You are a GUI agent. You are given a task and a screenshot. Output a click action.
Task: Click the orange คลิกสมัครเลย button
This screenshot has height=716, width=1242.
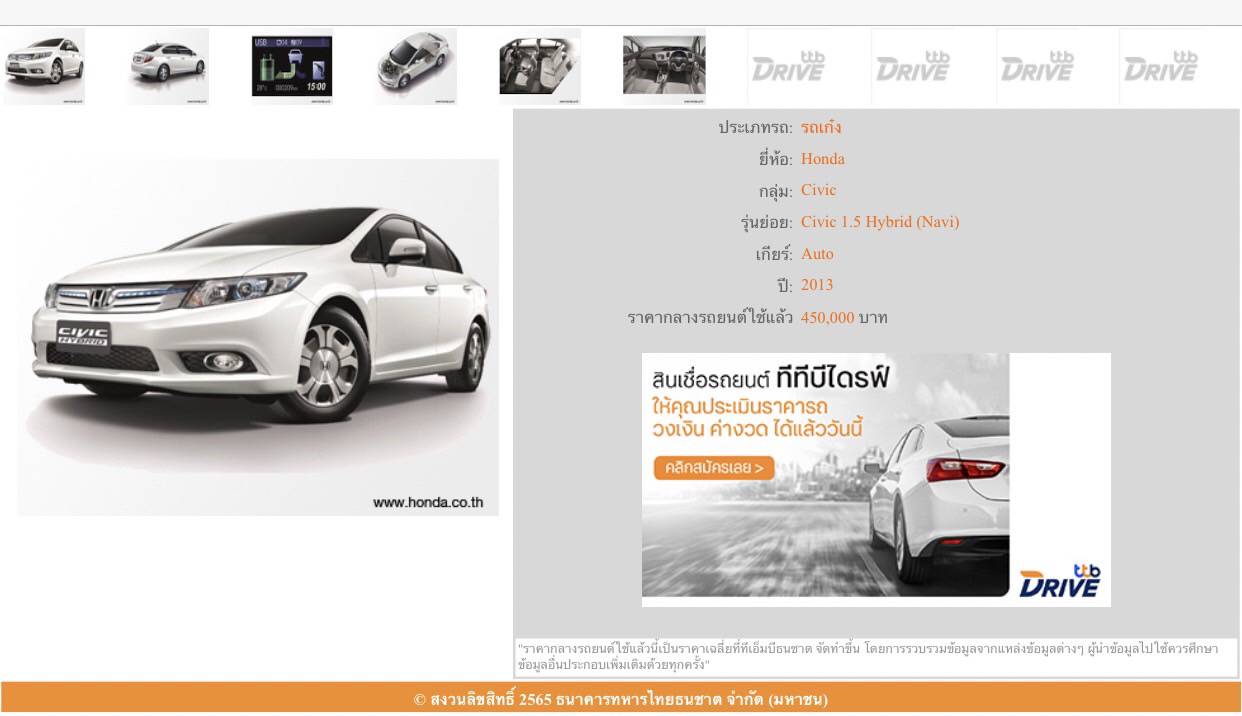pyautogui.click(x=714, y=467)
